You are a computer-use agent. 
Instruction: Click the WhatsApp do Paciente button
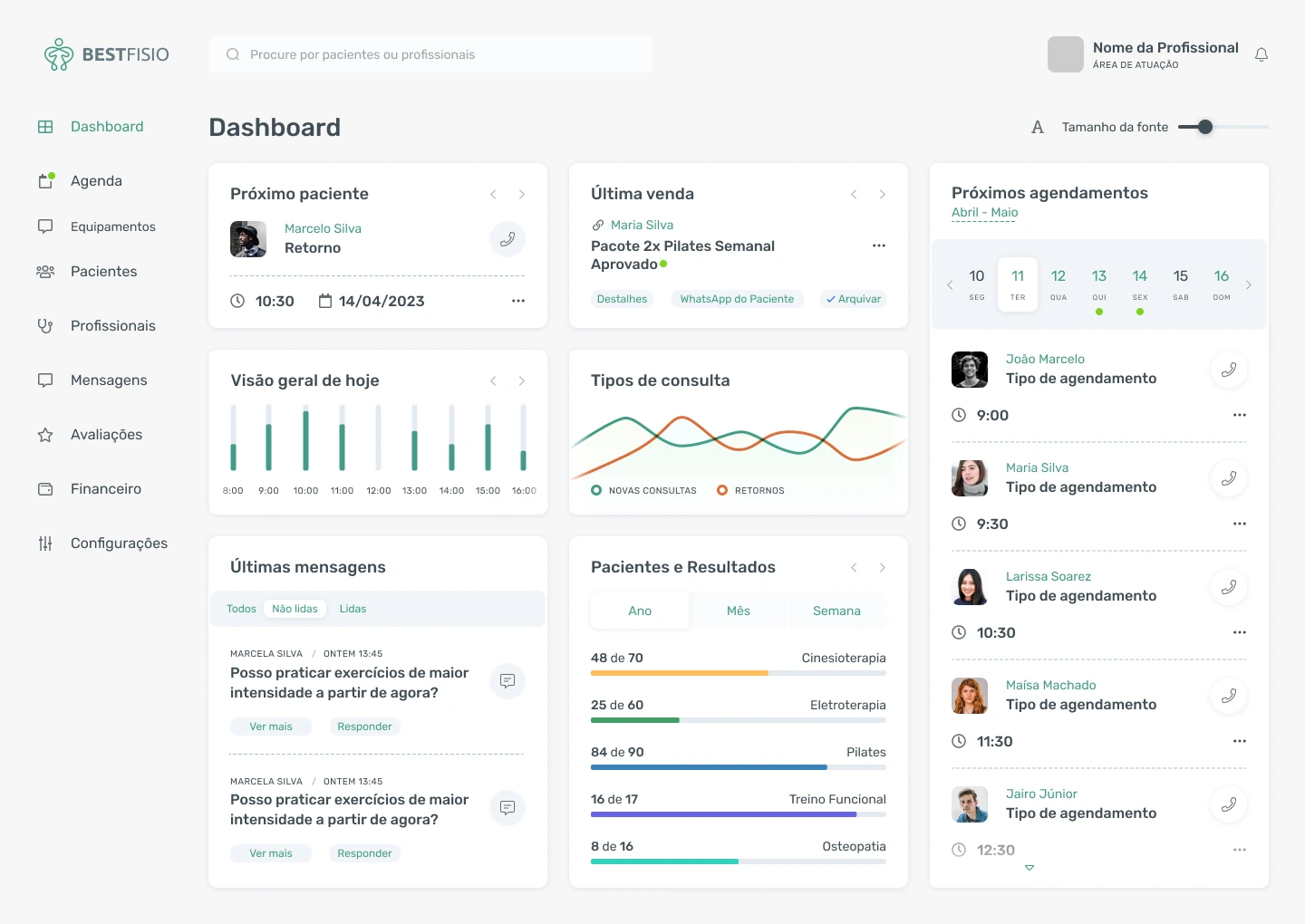(737, 299)
